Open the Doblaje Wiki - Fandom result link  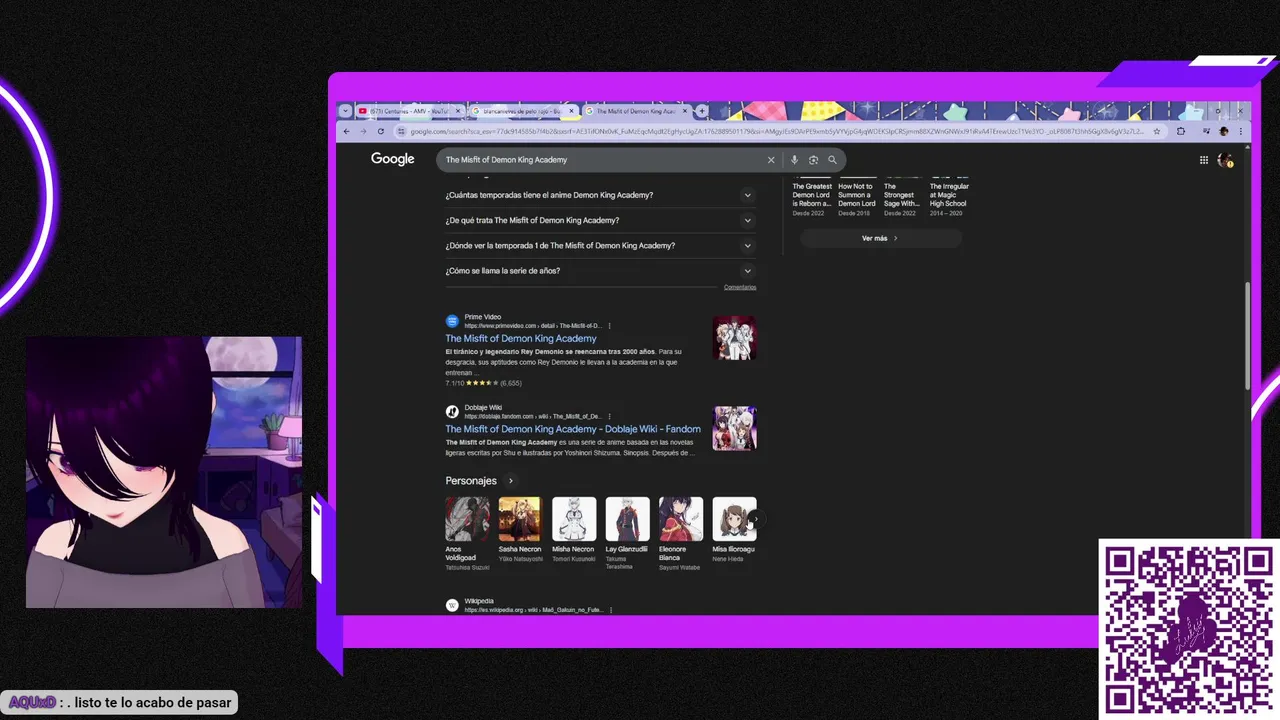(573, 429)
